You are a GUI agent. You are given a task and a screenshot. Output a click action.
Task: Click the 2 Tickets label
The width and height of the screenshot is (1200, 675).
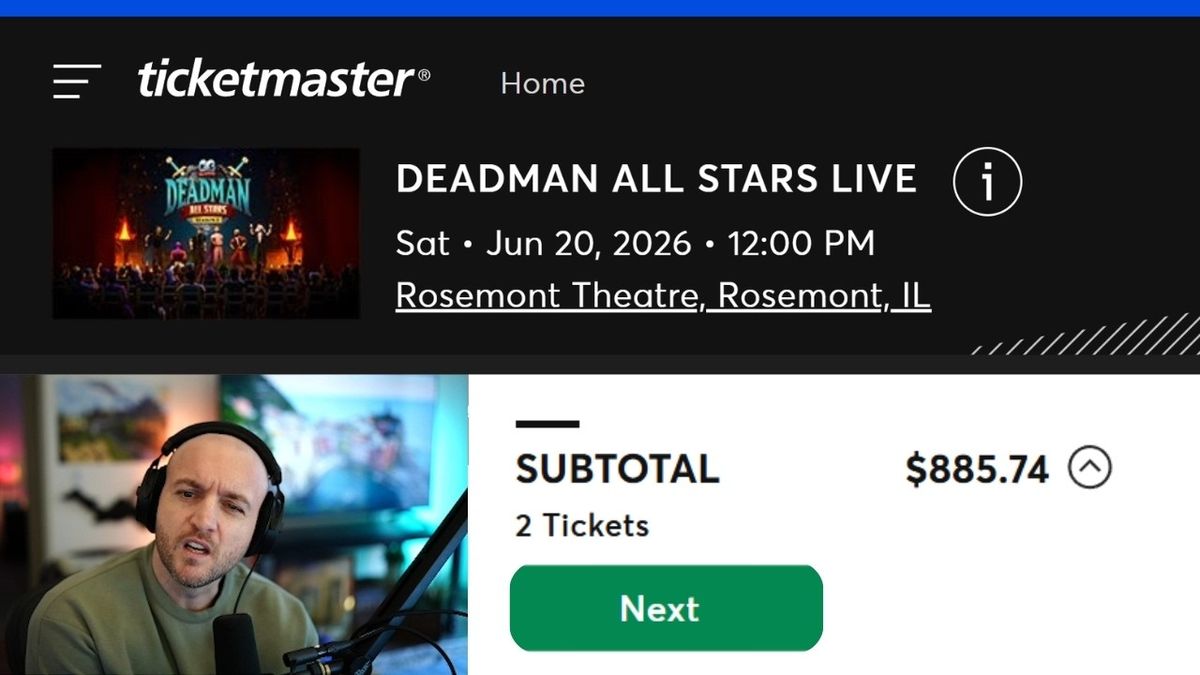[x=582, y=525]
